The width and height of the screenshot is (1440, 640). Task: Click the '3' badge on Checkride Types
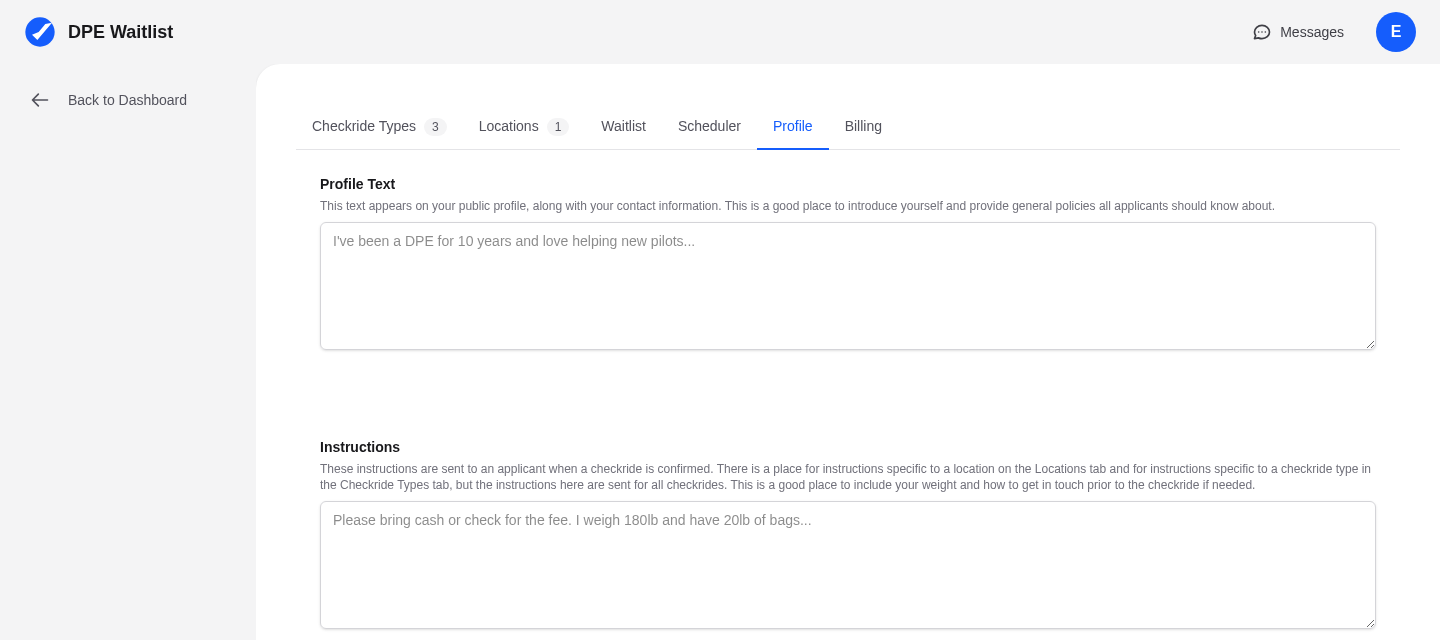[x=435, y=127]
